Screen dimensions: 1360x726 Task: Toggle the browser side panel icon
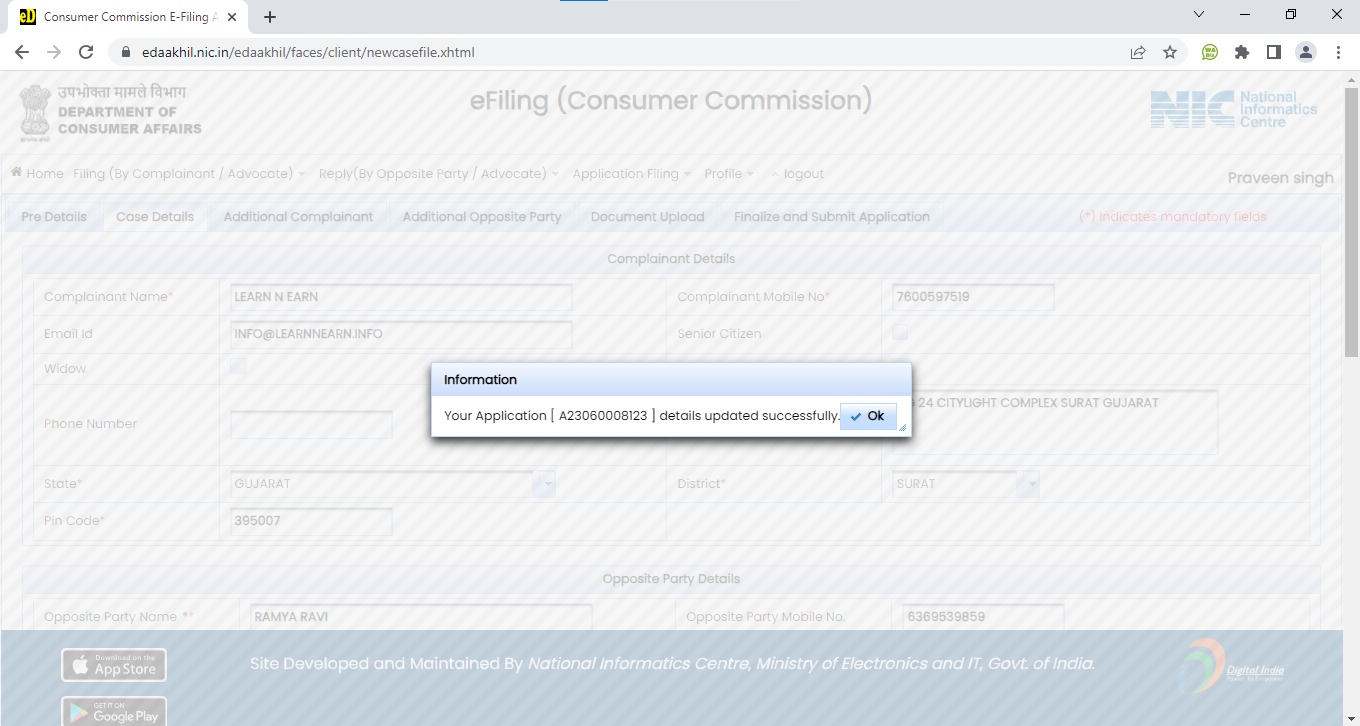[x=1274, y=52]
